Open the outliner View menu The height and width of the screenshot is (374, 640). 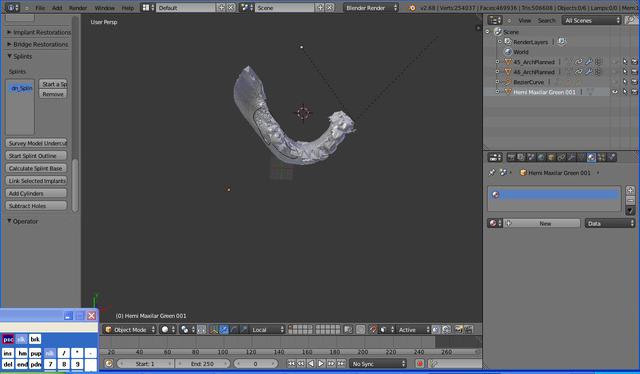point(524,20)
